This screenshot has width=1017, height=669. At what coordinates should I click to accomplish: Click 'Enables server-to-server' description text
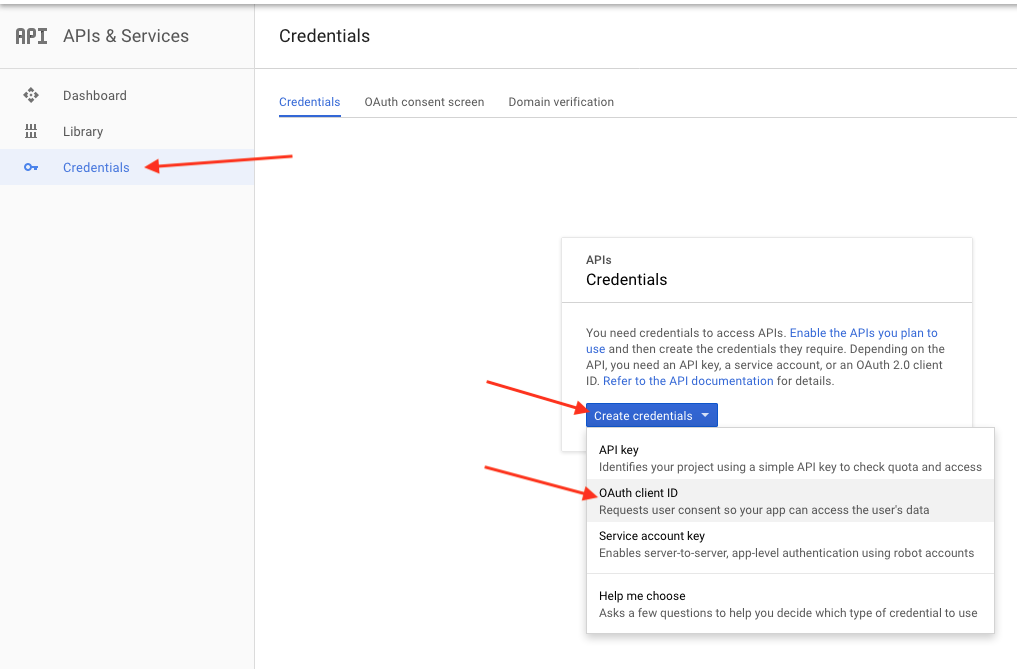coord(786,553)
